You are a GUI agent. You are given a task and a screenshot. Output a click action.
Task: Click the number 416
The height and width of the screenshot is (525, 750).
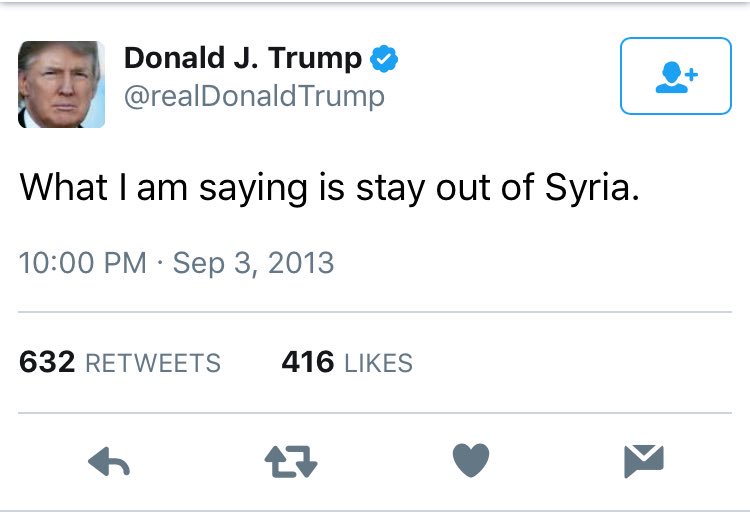tap(307, 362)
